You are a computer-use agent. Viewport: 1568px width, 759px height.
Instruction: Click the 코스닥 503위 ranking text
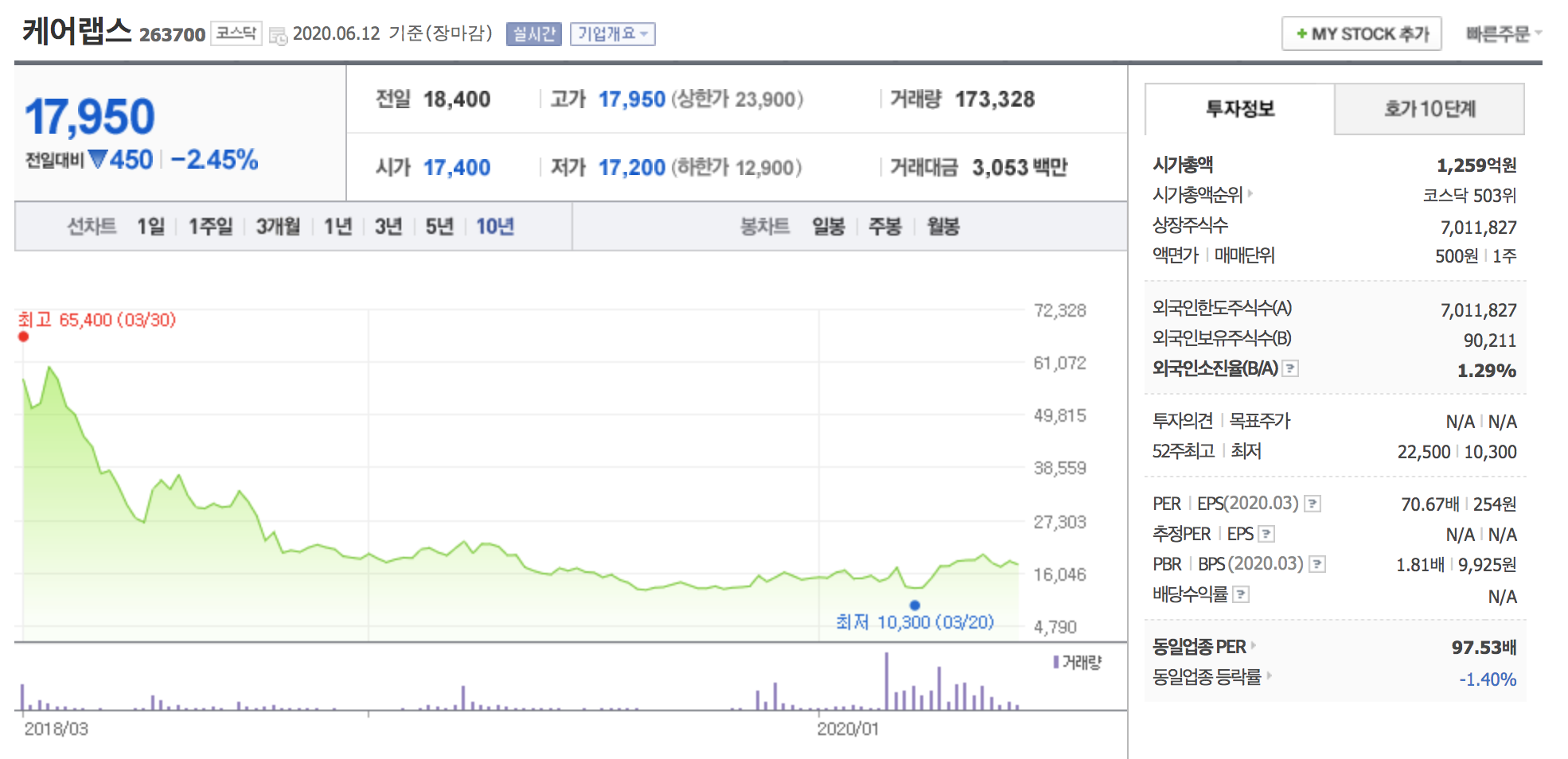coord(1470,196)
